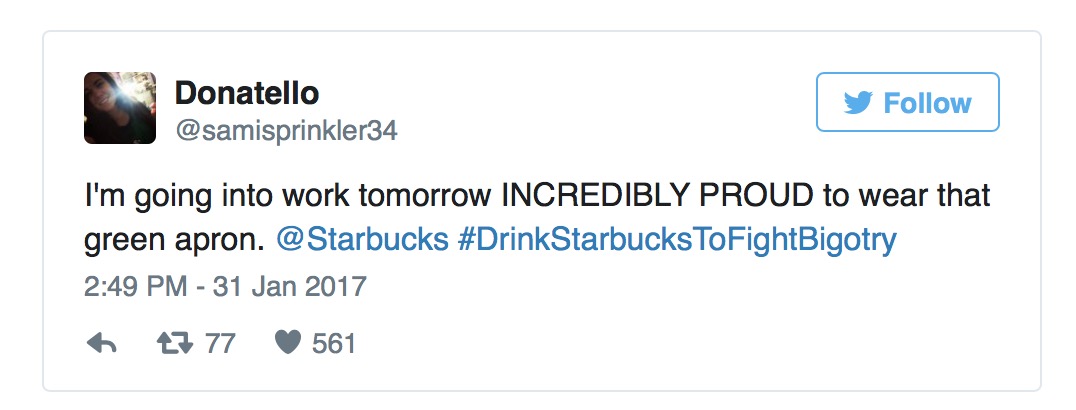Click the like count 561
The width and height of the screenshot is (1076, 410).
coord(334,345)
